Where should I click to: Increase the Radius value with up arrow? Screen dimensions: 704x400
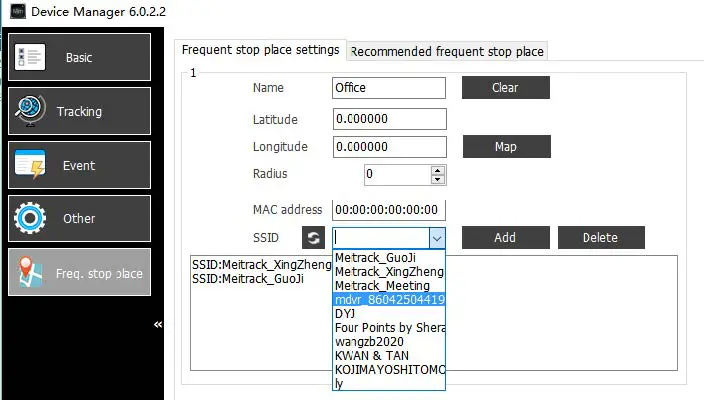438,170
